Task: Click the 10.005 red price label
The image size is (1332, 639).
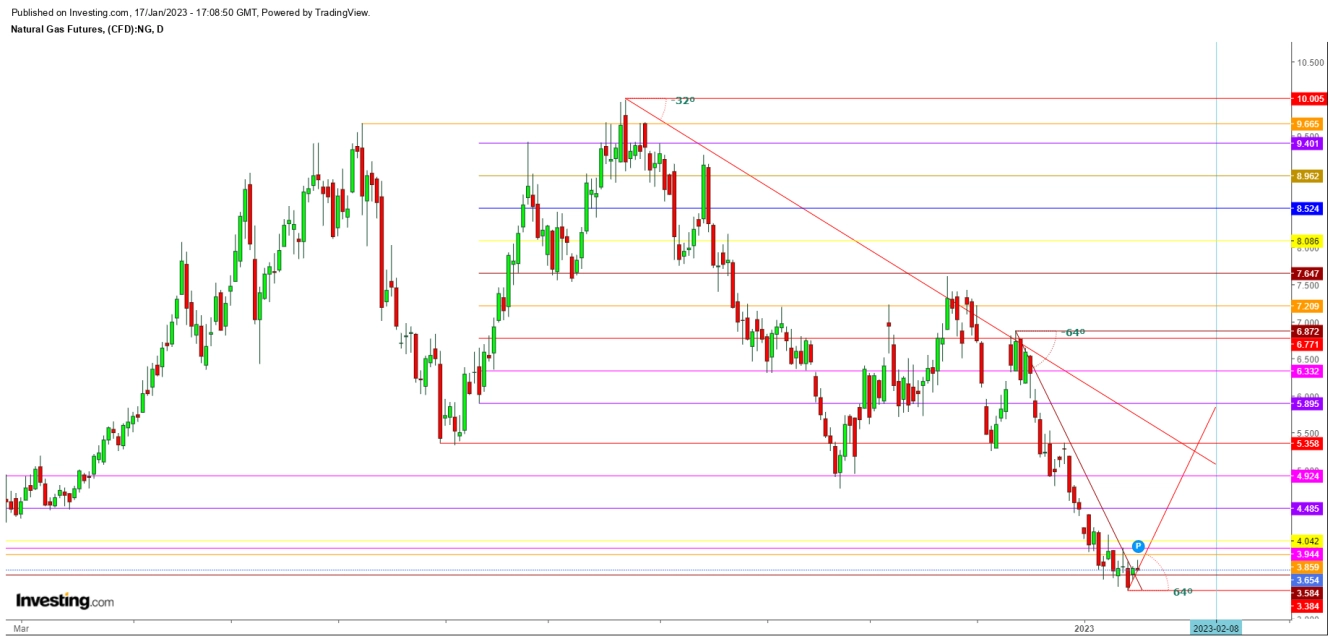Action: 1309,99
